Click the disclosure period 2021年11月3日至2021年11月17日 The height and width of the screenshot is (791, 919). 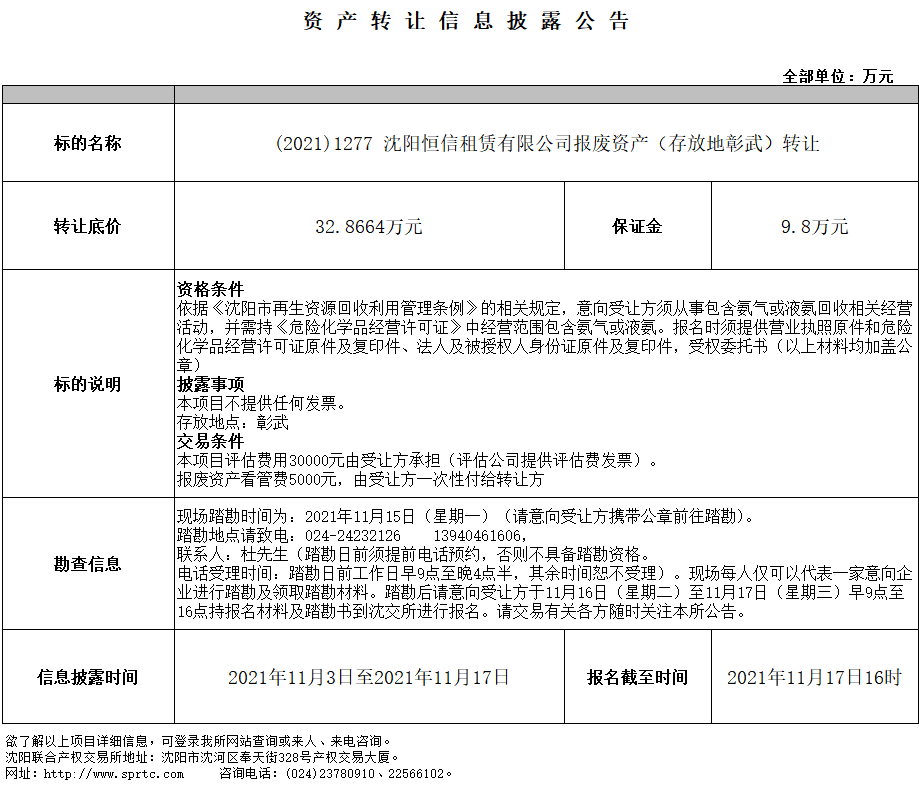(369, 677)
